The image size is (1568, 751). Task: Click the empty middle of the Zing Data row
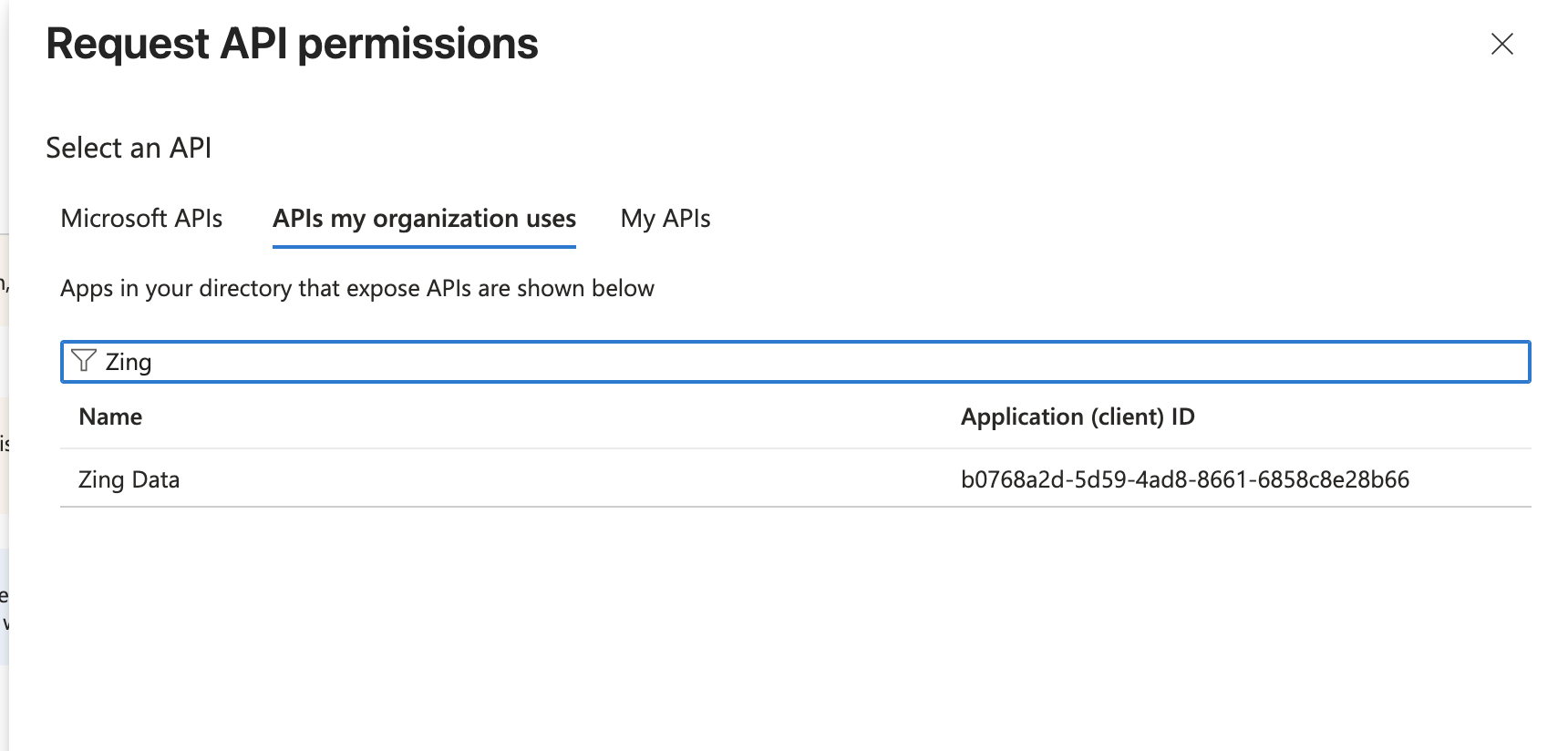(565, 479)
